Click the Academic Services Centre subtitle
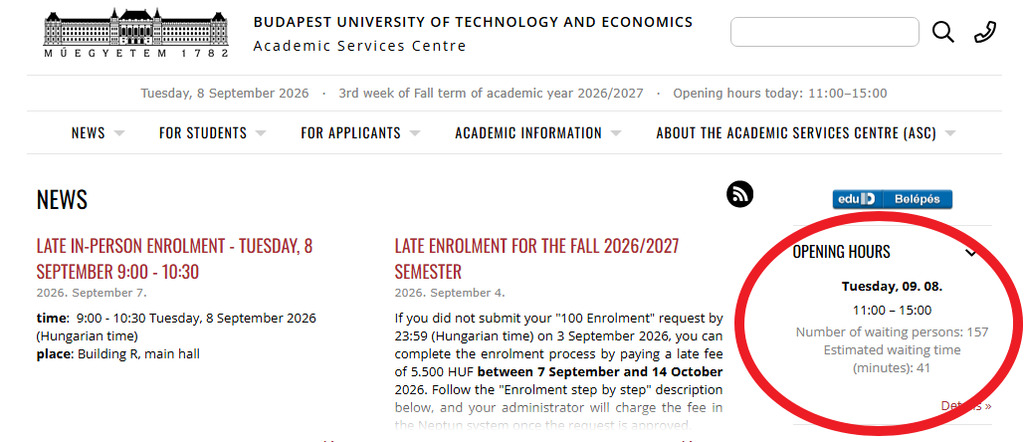Viewport: 1024px width, 442px height. 360,46
